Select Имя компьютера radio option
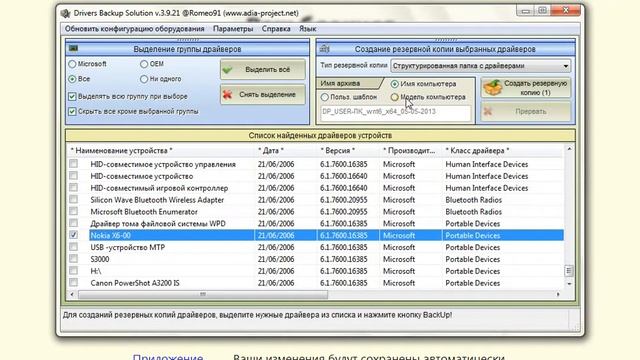This screenshot has height=360, width=640. [394, 84]
